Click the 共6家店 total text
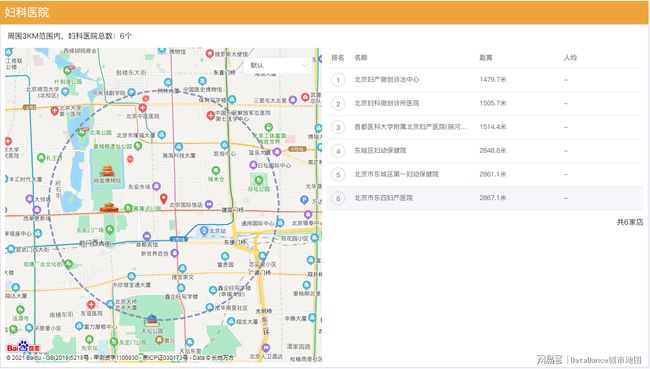The width and height of the screenshot is (650, 369). pos(630,222)
